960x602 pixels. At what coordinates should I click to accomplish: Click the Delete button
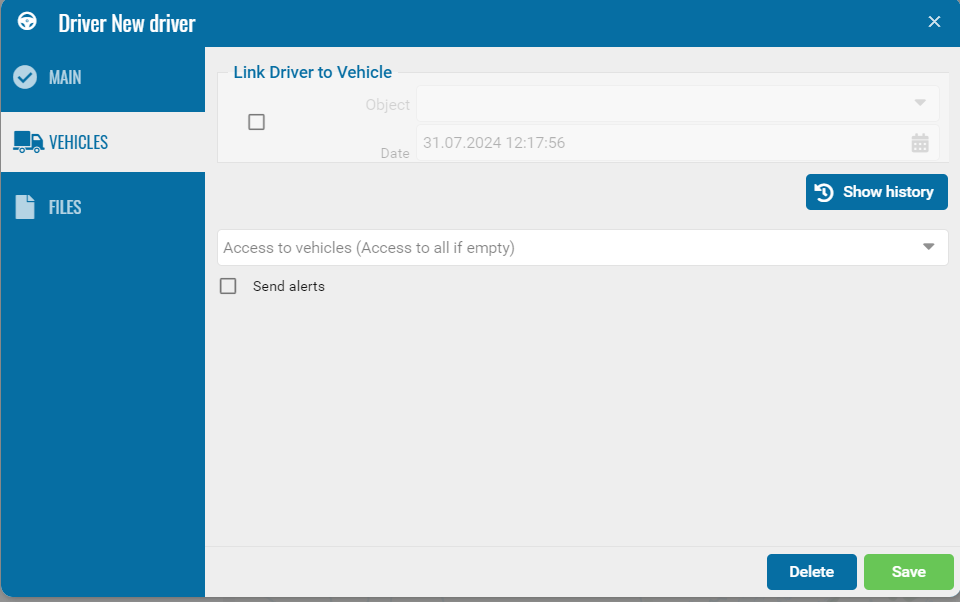pos(811,572)
